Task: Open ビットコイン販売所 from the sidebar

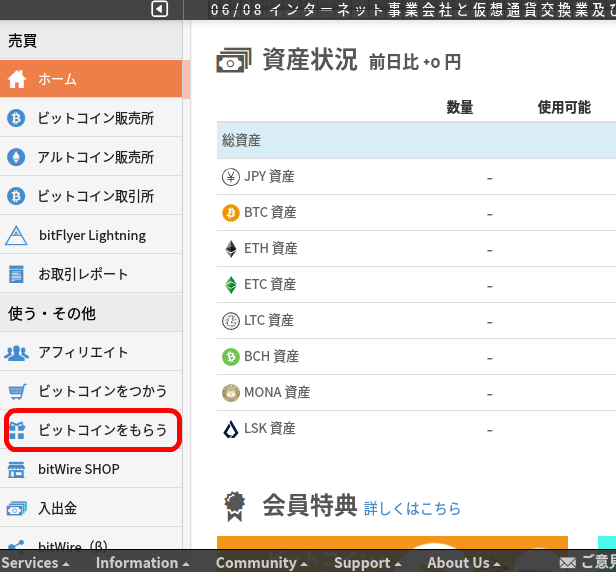Action: [91, 118]
